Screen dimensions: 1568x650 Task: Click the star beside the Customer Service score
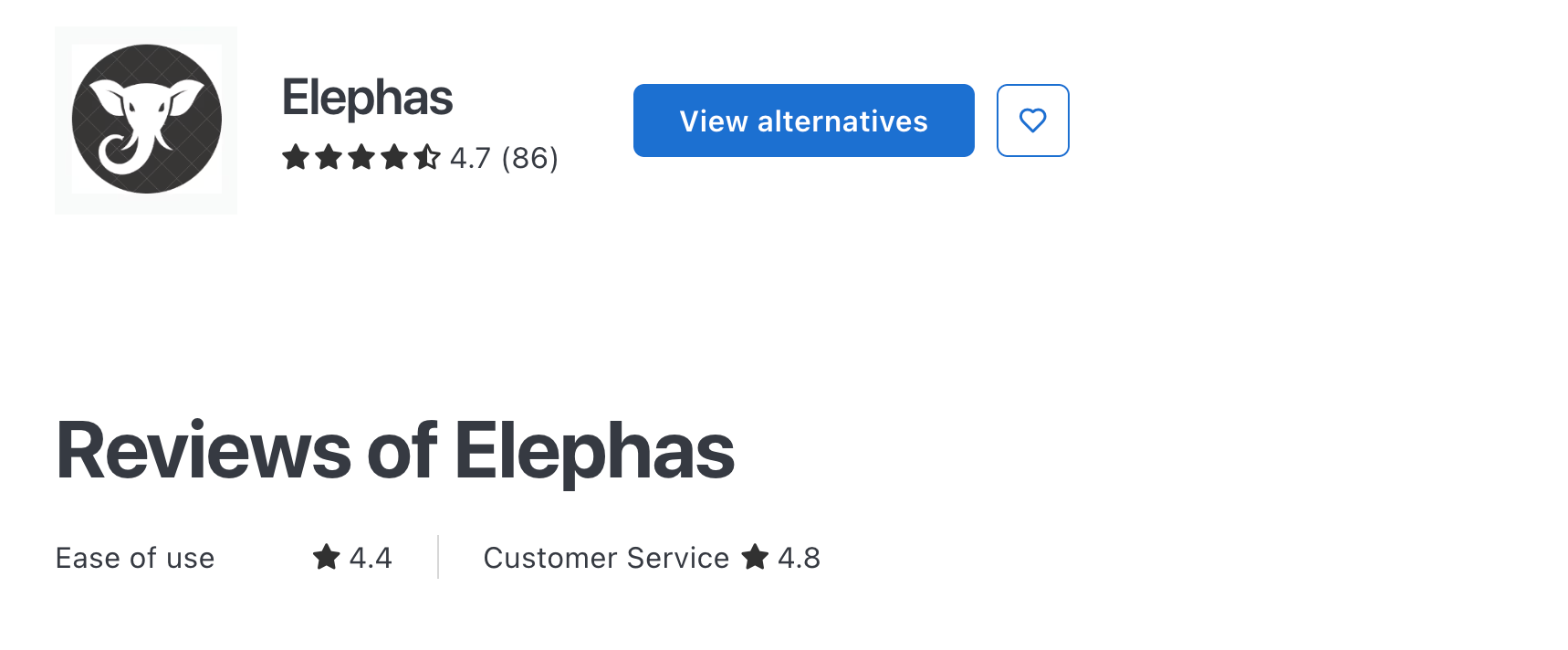[755, 557]
